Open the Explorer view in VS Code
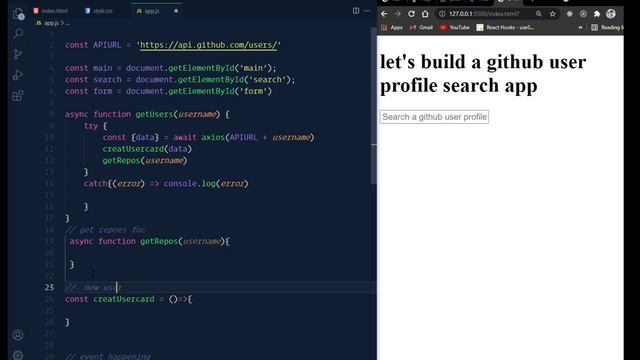This screenshot has height=360, width=640. [18, 14]
